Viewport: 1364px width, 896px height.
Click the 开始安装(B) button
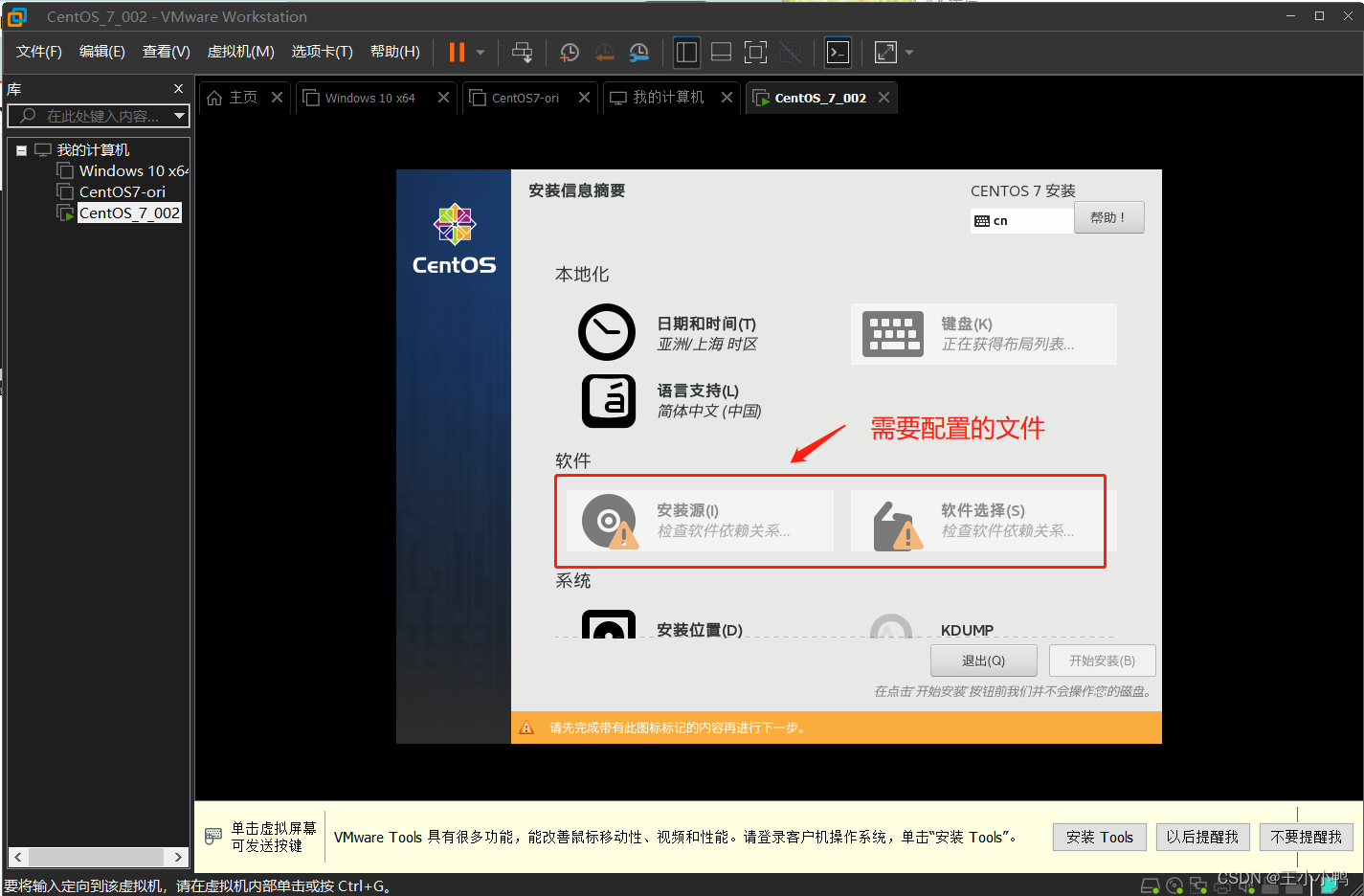point(1102,661)
